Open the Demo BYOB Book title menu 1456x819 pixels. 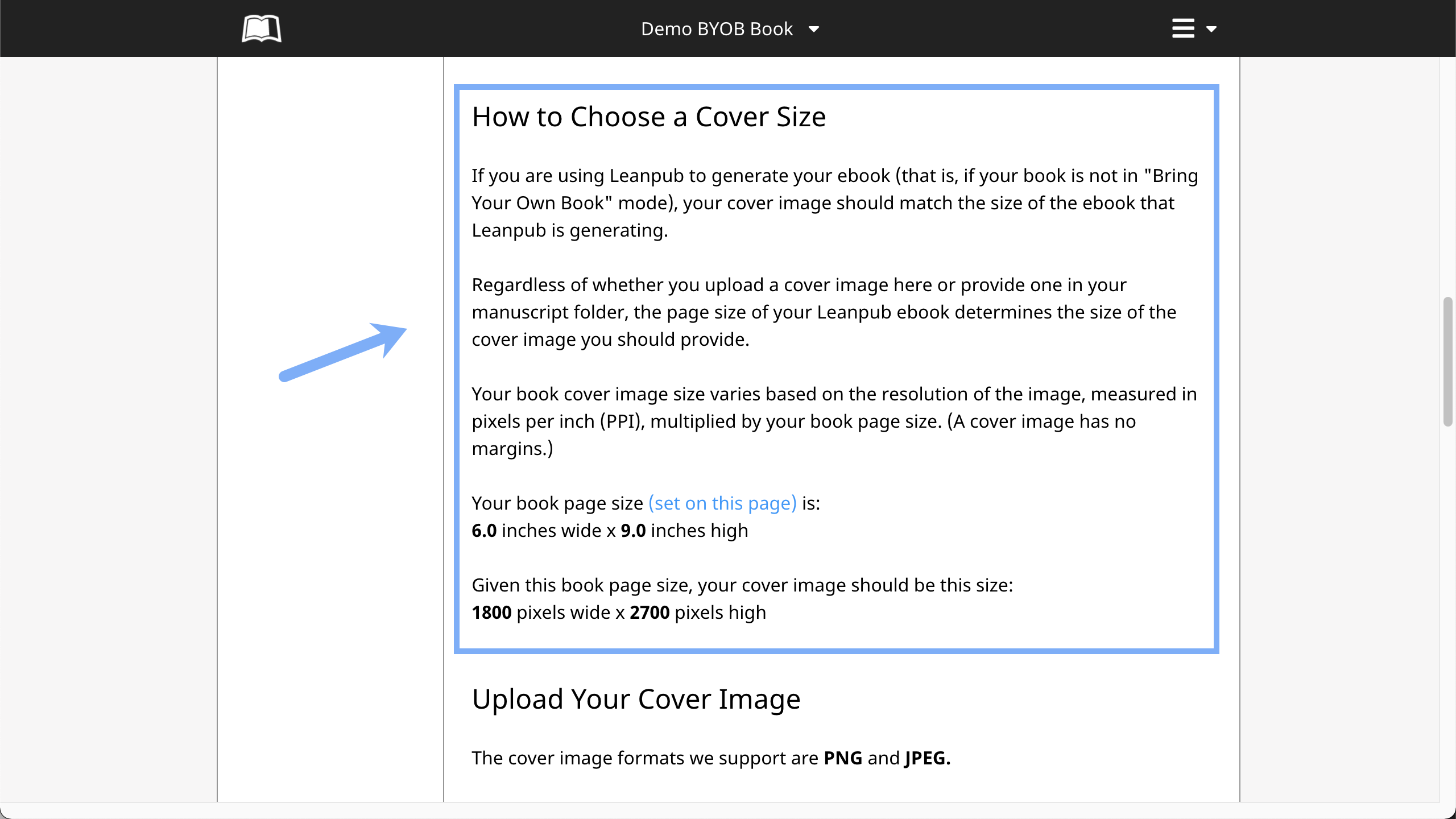click(717, 29)
